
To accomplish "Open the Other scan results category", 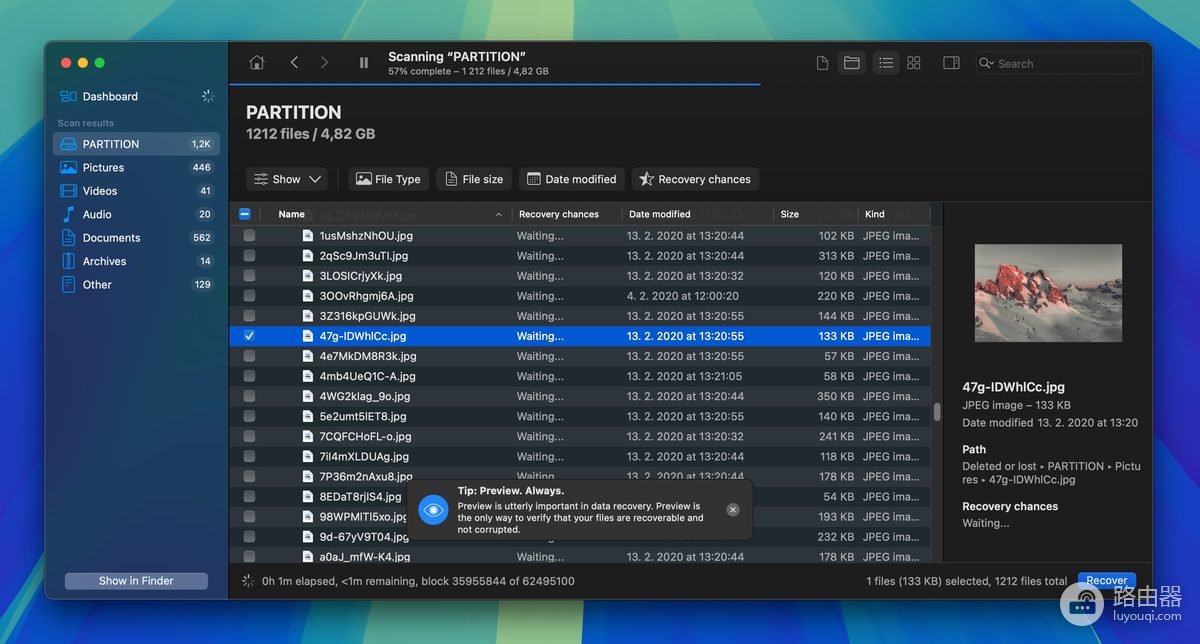I will (x=136, y=285).
